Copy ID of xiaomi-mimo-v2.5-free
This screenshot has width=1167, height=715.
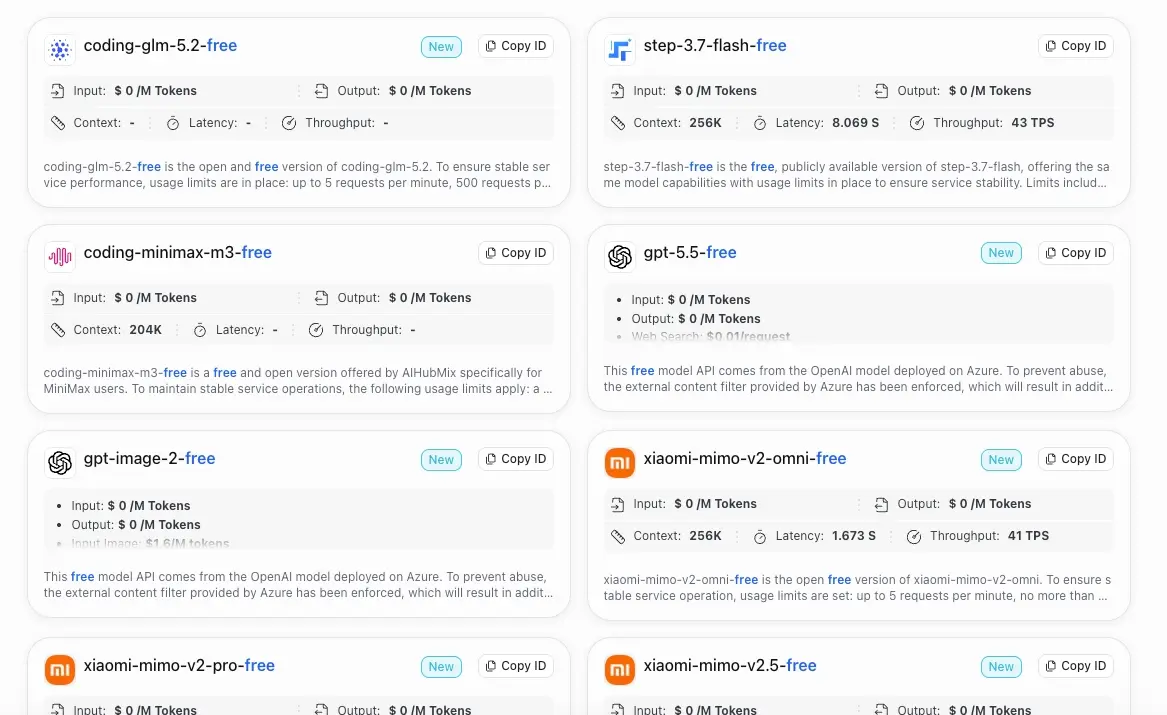(x=1075, y=666)
